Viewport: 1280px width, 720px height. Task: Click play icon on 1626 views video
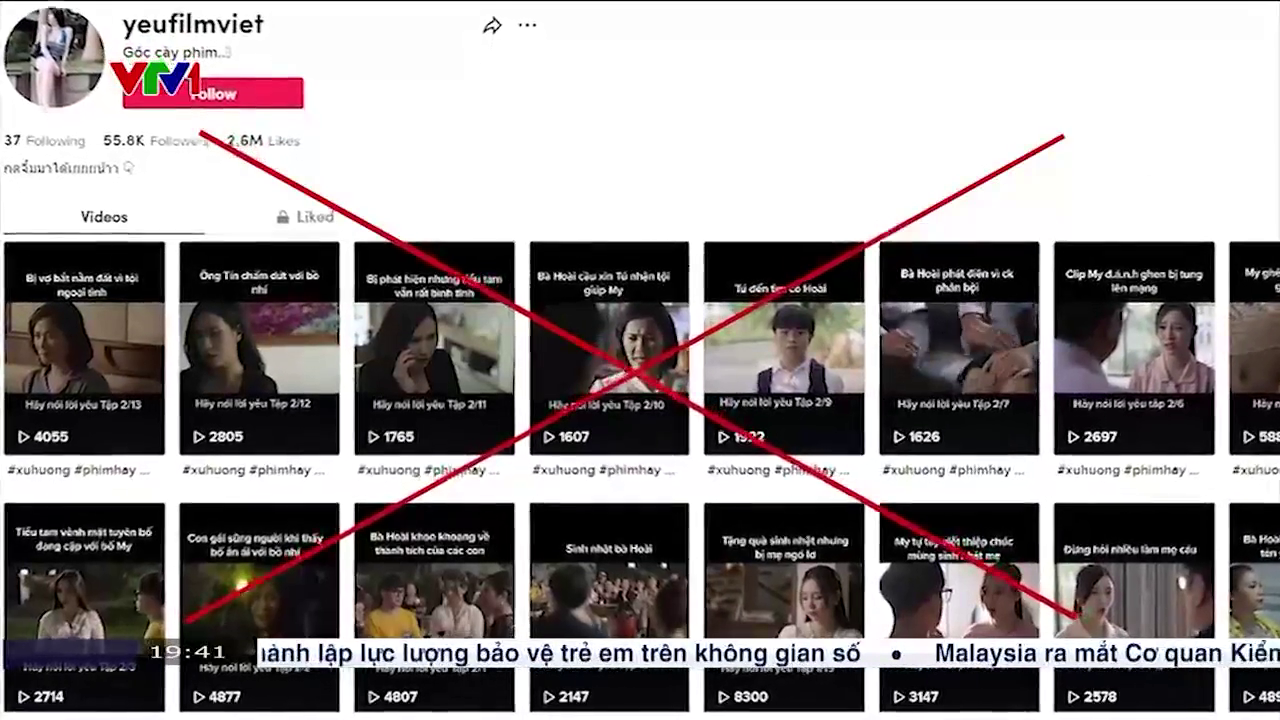[899, 437]
